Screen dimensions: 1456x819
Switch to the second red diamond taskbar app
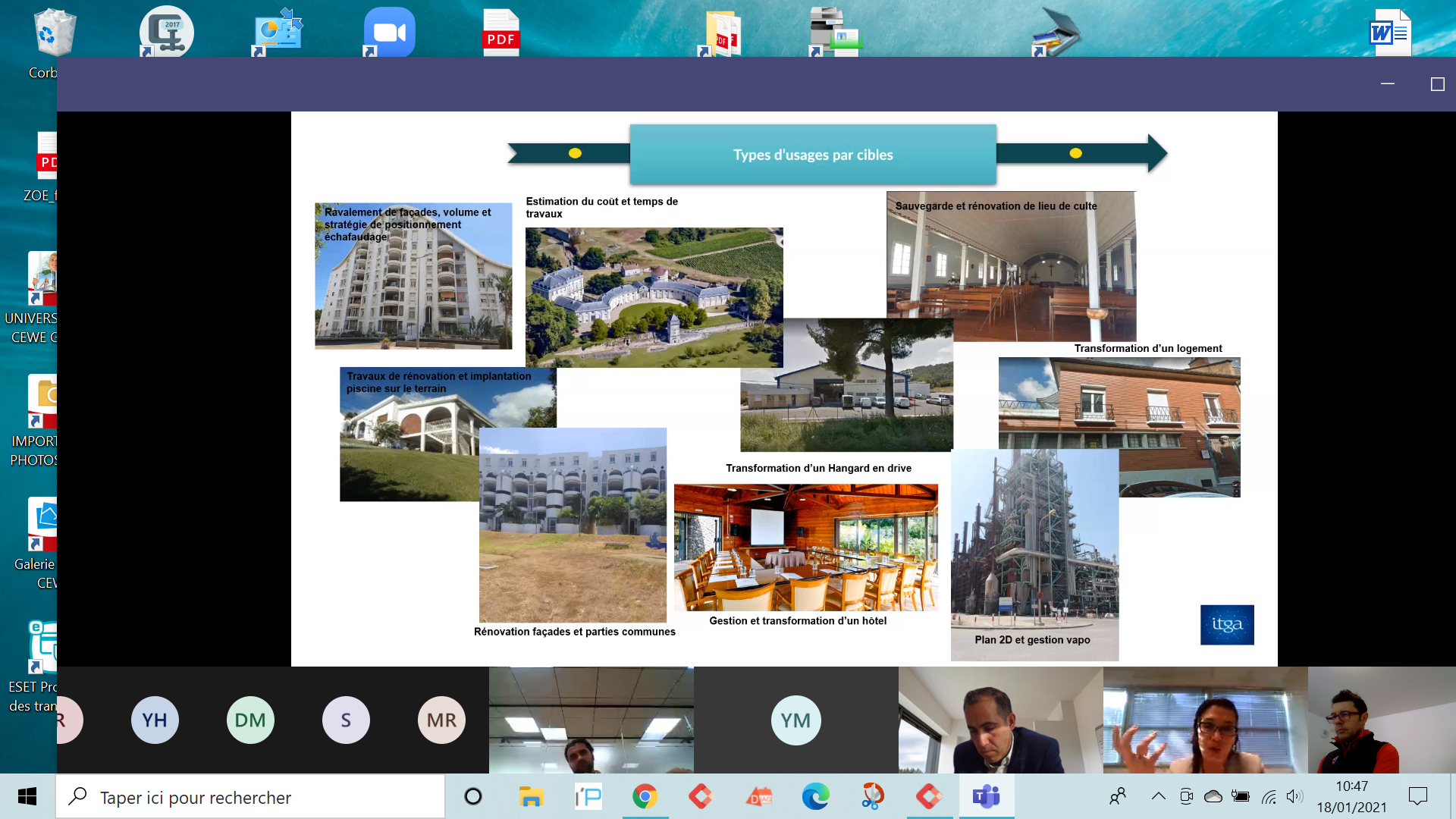click(930, 796)
